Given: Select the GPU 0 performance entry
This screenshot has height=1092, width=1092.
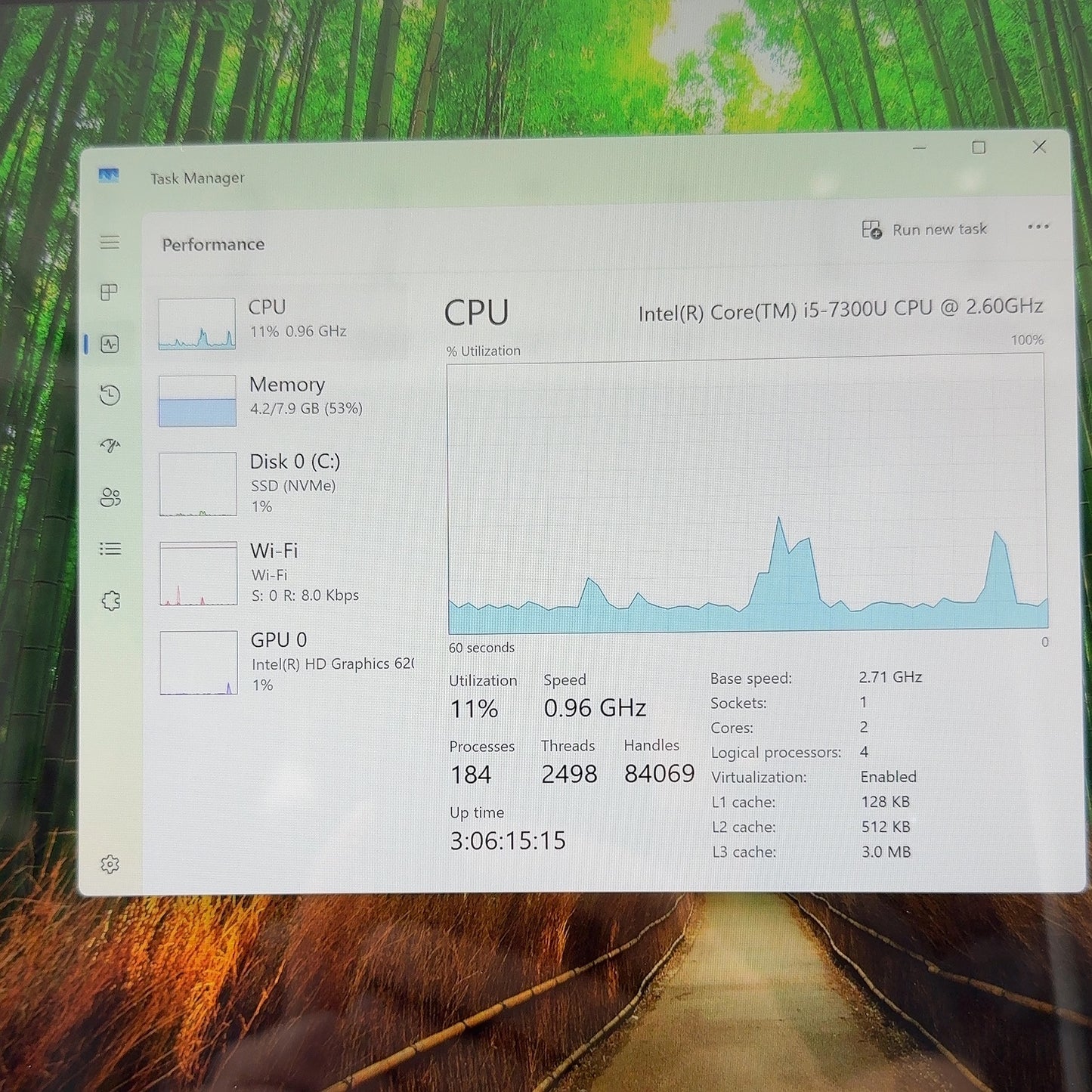Looking at the screenshot, I should [x=283, y=663].
